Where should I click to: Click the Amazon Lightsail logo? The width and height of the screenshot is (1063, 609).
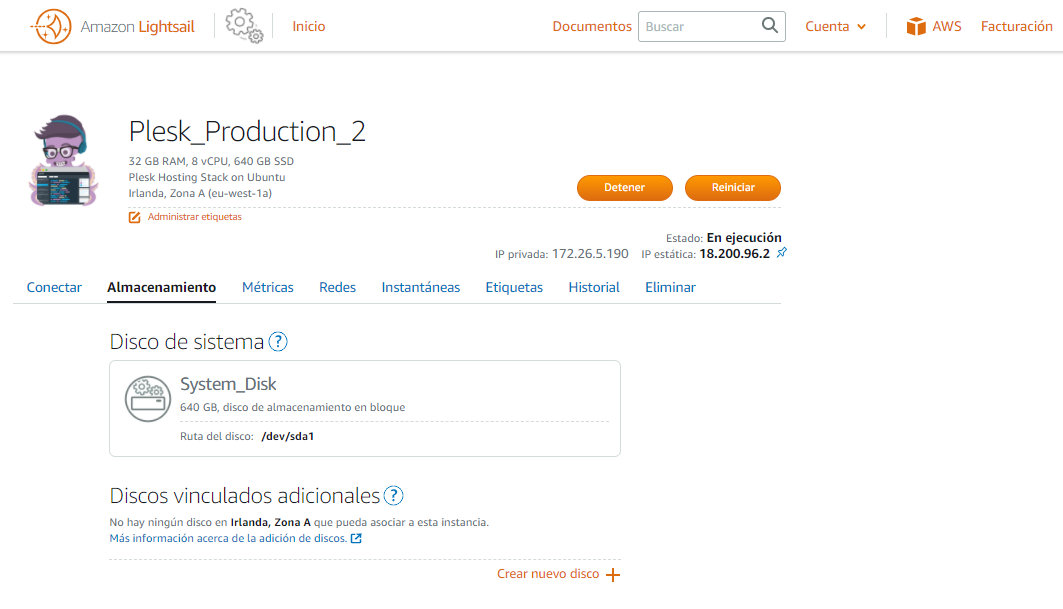pos(52,27)
